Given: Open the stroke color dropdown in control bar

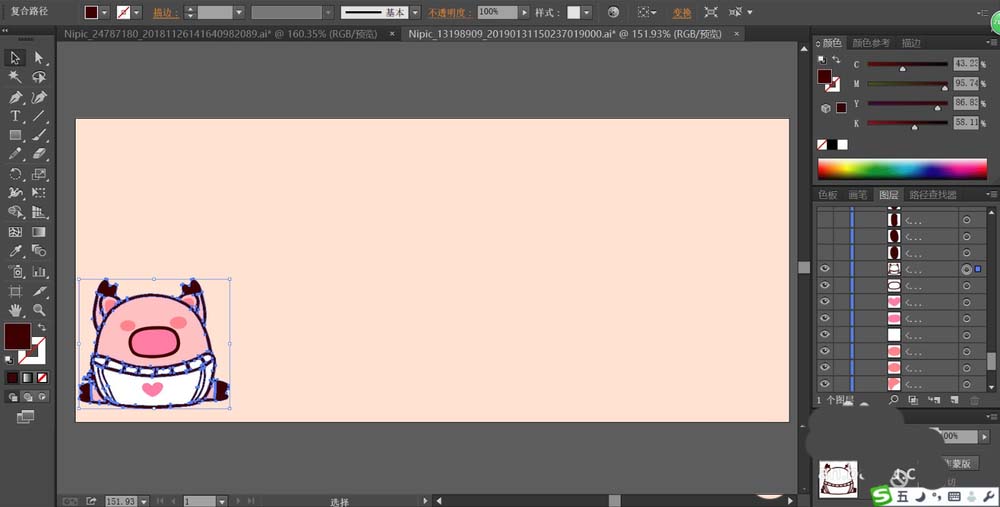Looking at the screenshot, I should pos(136,12).
